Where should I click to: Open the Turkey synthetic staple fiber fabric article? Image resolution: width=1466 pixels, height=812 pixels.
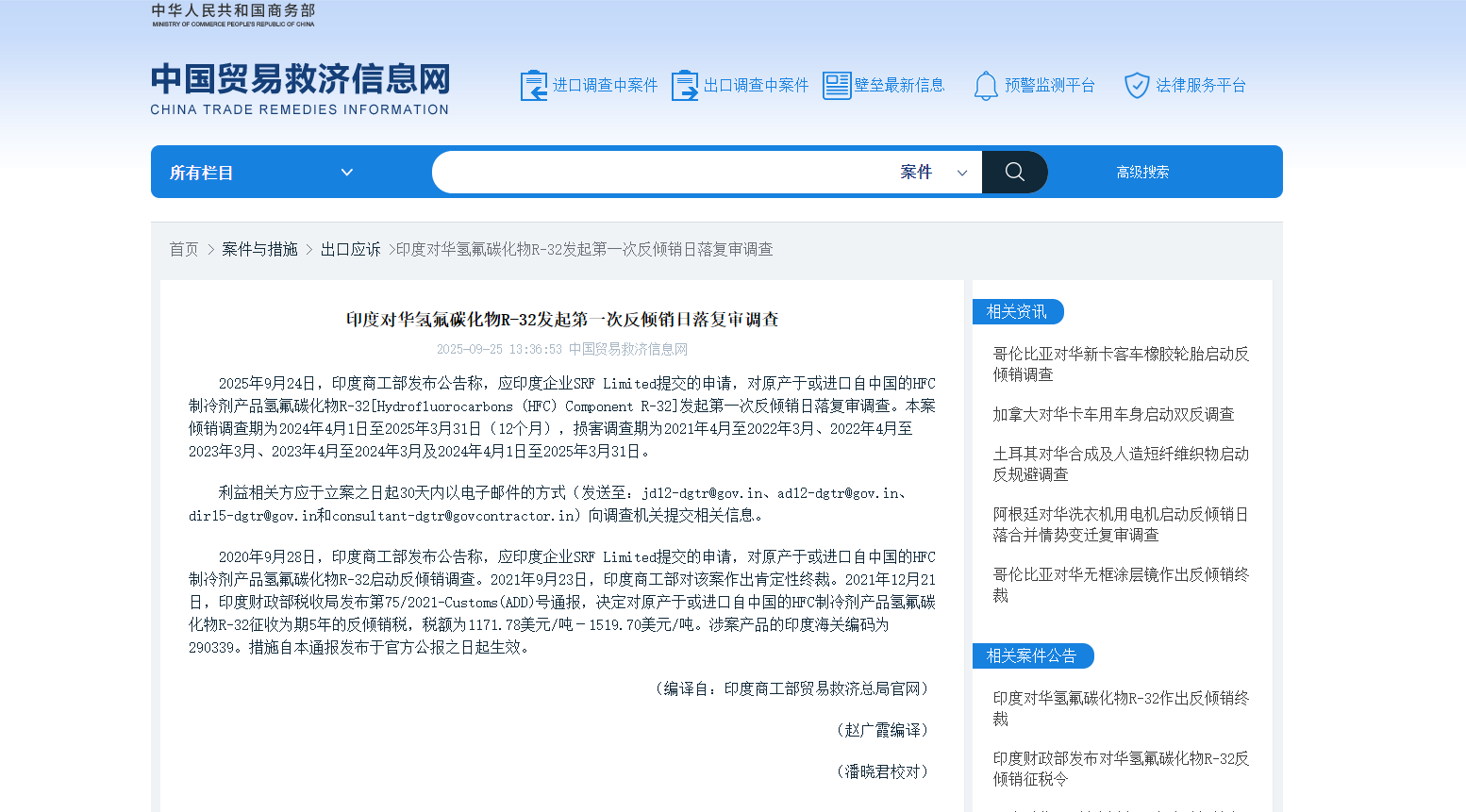pyautogui.click(x=1121, y=464)
